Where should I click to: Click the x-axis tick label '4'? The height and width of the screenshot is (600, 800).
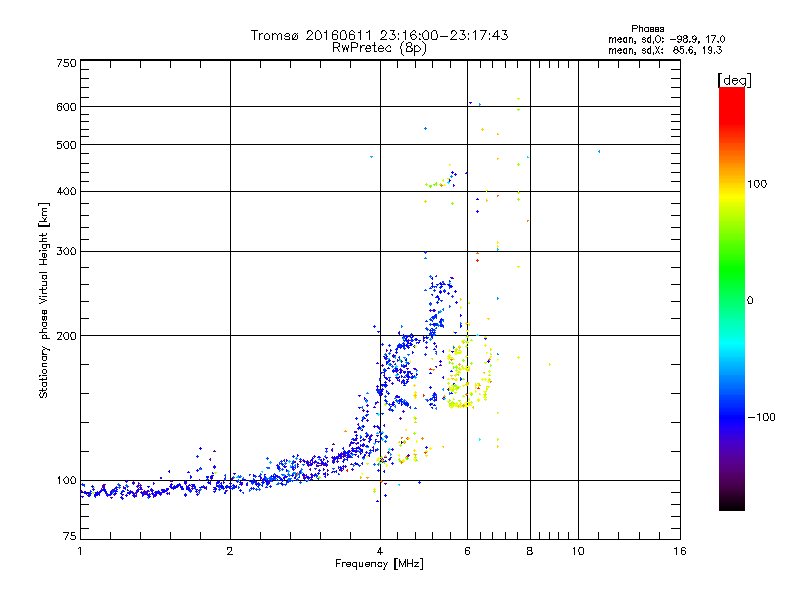pyautogui.click(x=380, y=551)
